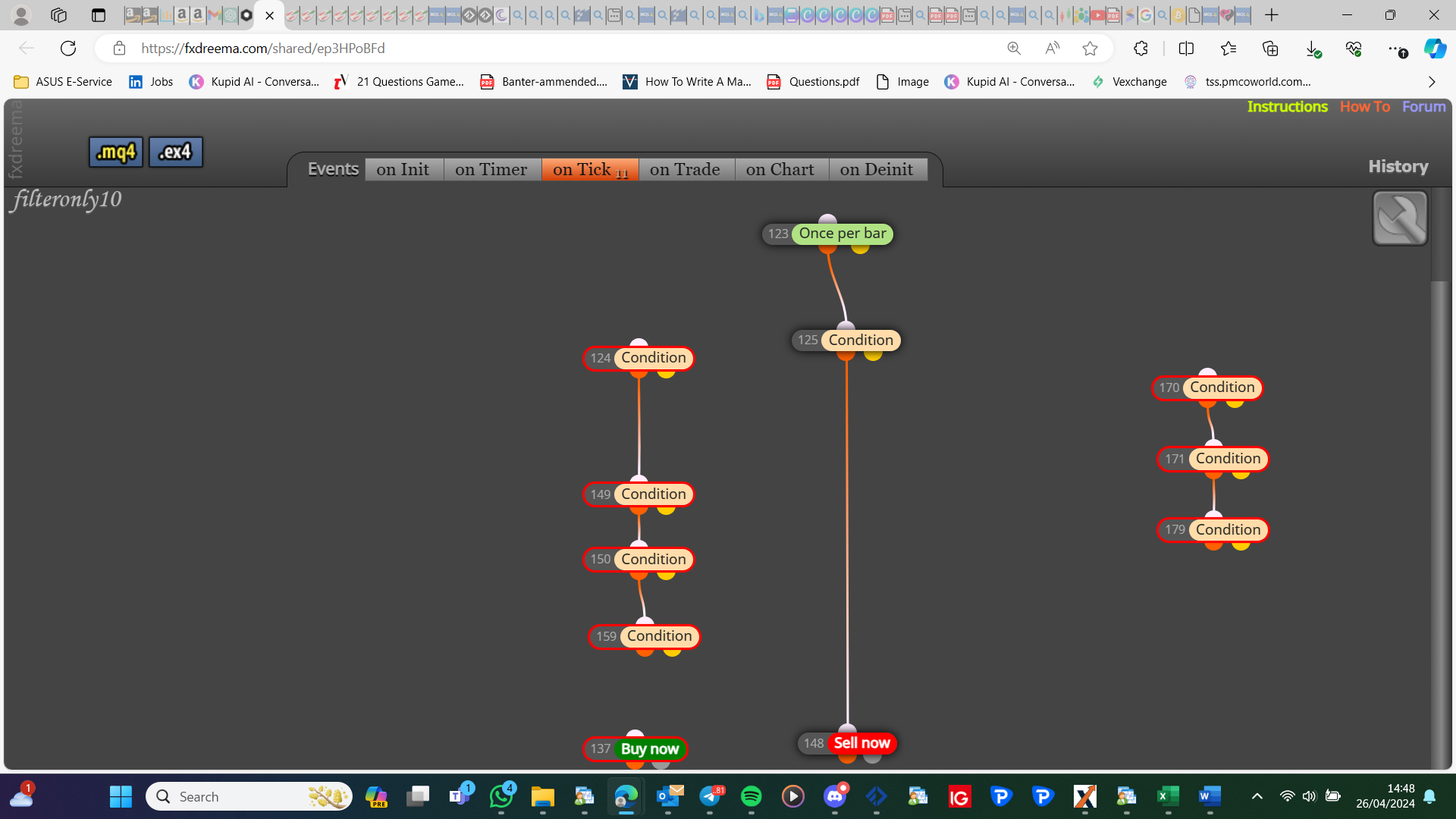Toggle Read aloud in address bar
This screenshot has height=819, width=1456.
coord(1052,49)
